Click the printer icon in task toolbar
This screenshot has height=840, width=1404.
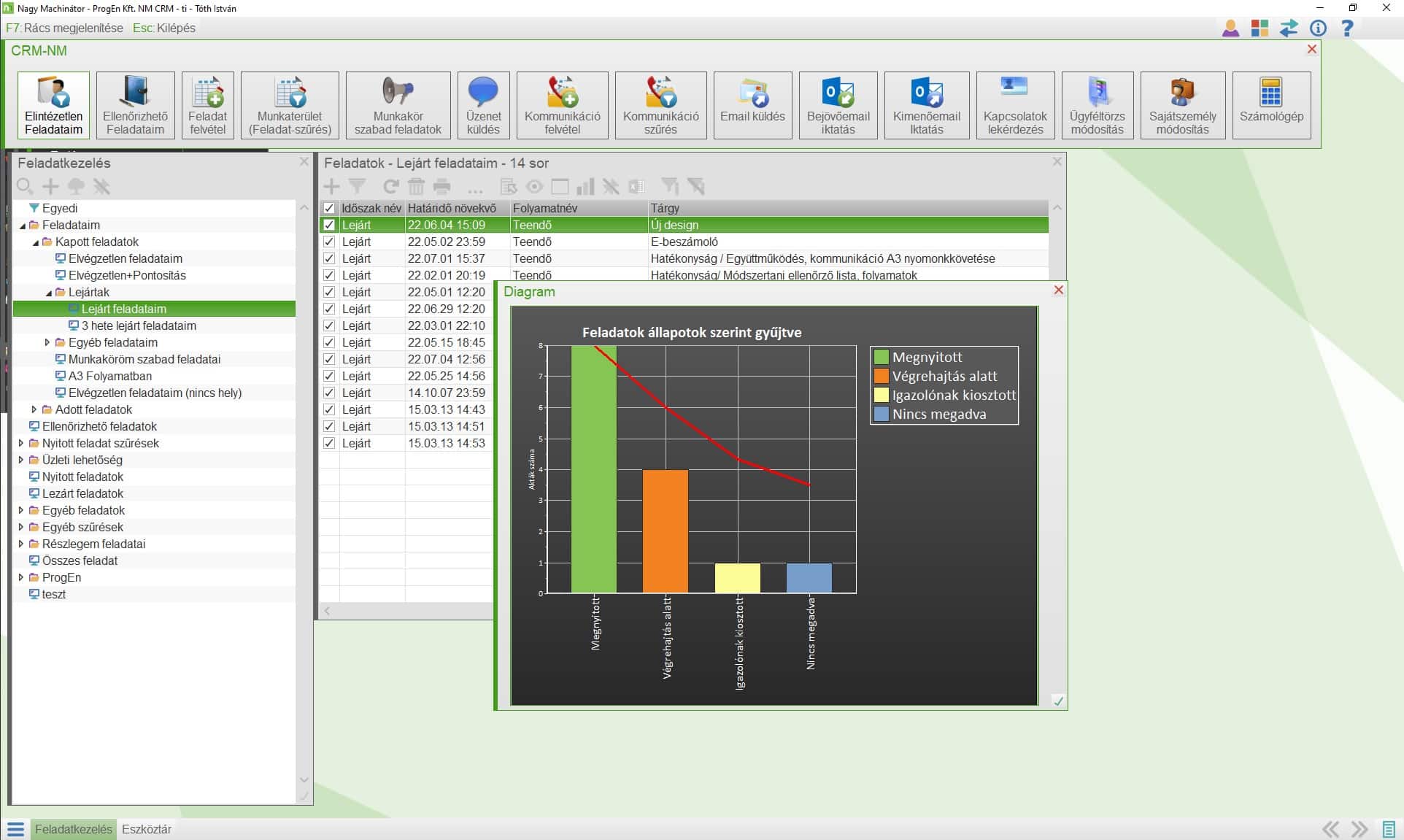point(442,187)
